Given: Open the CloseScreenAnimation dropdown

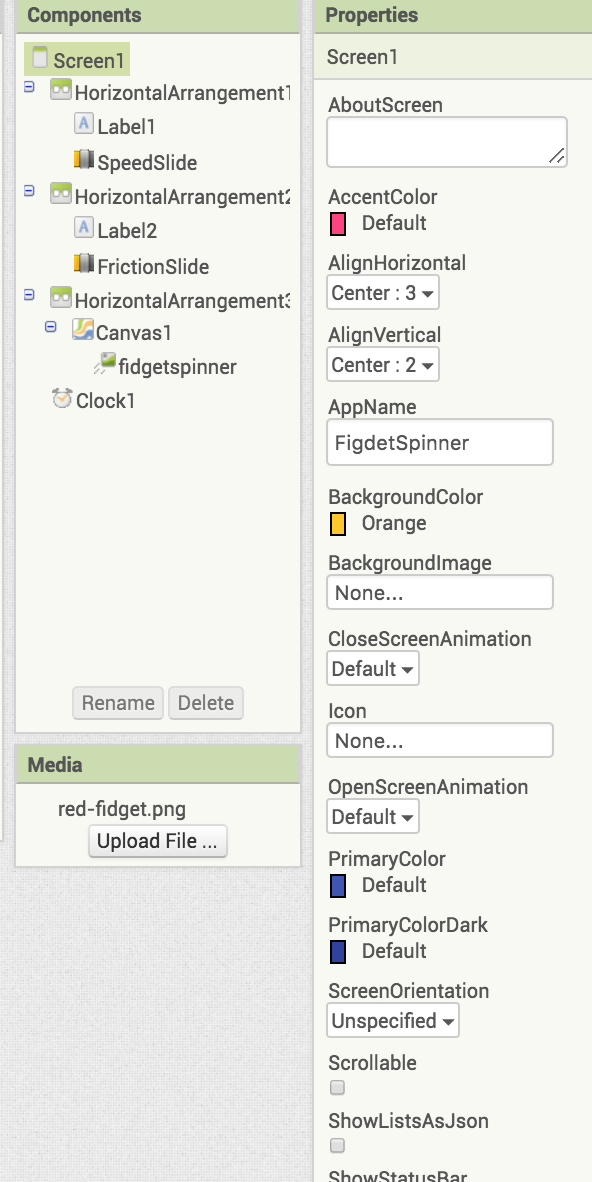Looking at the screenshot, I should [x=373, y=669].
